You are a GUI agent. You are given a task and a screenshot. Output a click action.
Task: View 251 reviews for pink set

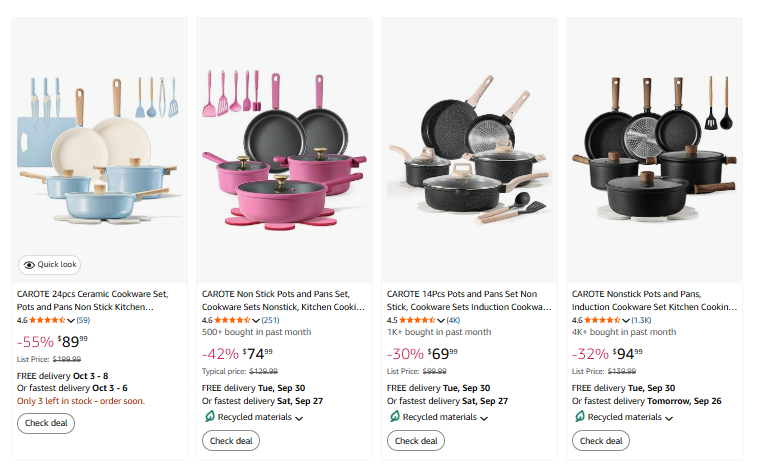[x=270, y=320]
